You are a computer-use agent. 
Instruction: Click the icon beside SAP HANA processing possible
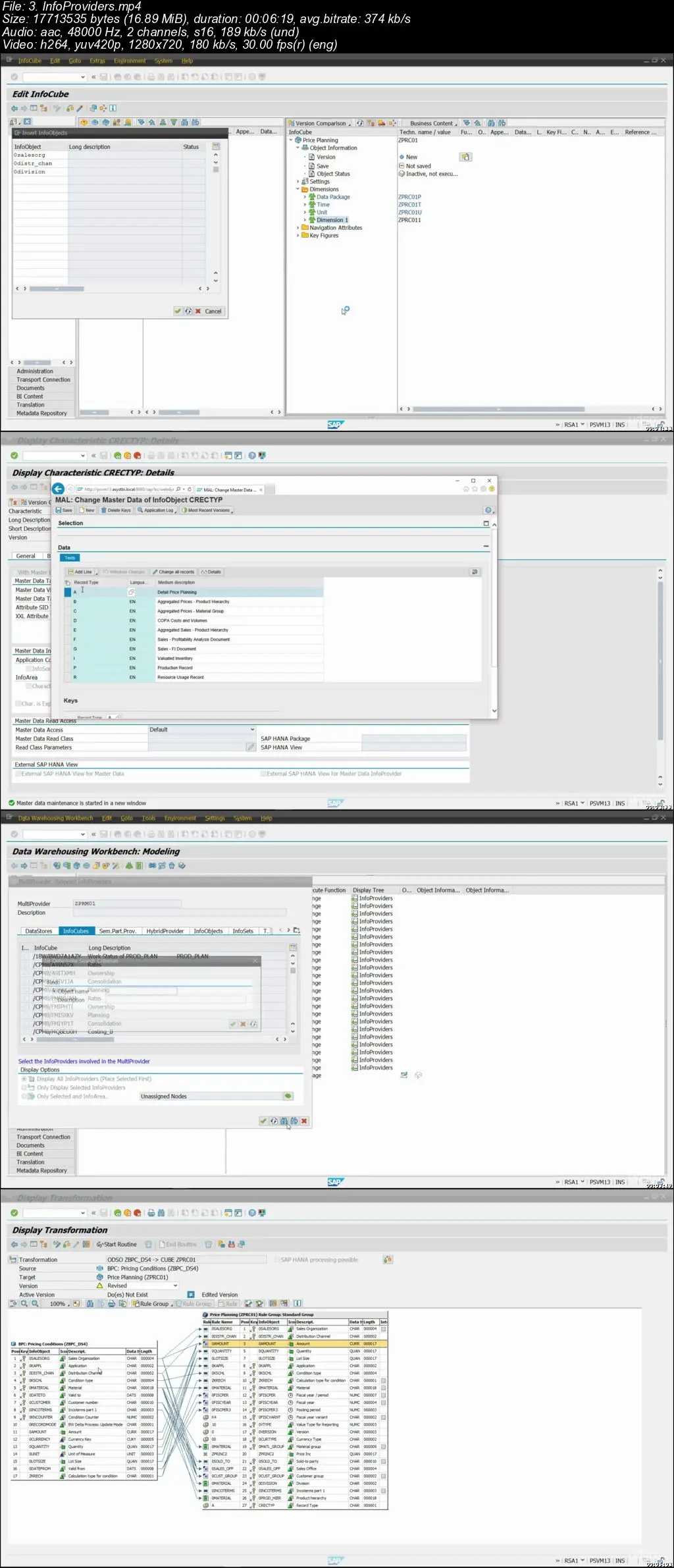(x=388, y=1259)
